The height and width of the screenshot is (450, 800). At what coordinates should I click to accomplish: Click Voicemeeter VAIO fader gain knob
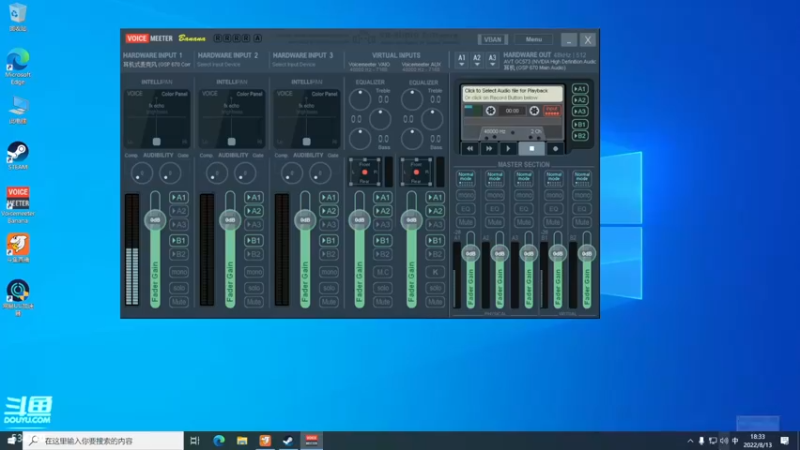click(360, 220)
